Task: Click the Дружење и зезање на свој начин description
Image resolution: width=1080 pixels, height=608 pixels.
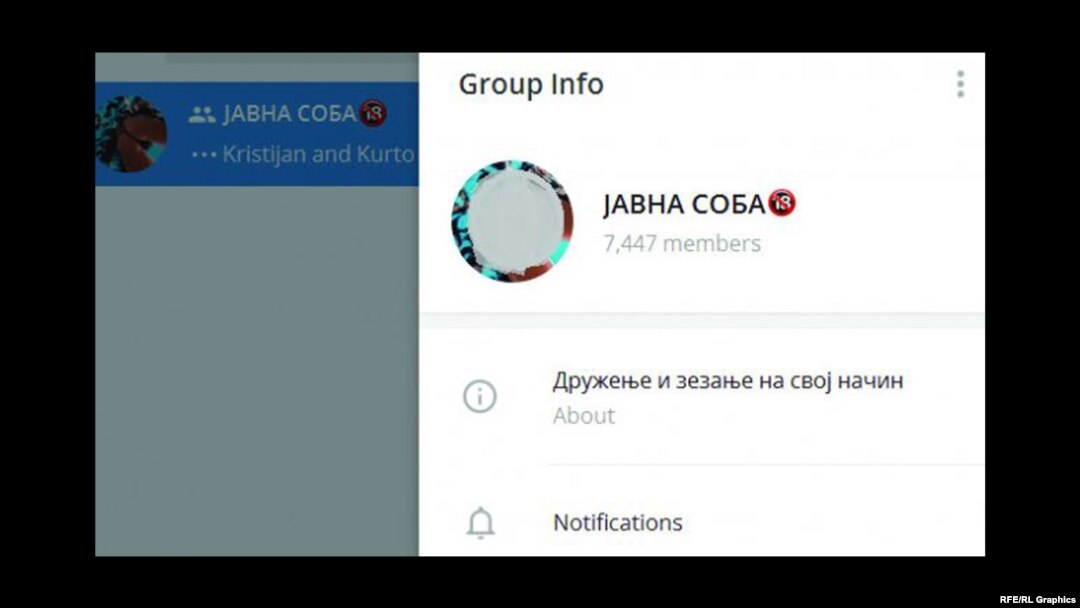Action: [727, 380]
